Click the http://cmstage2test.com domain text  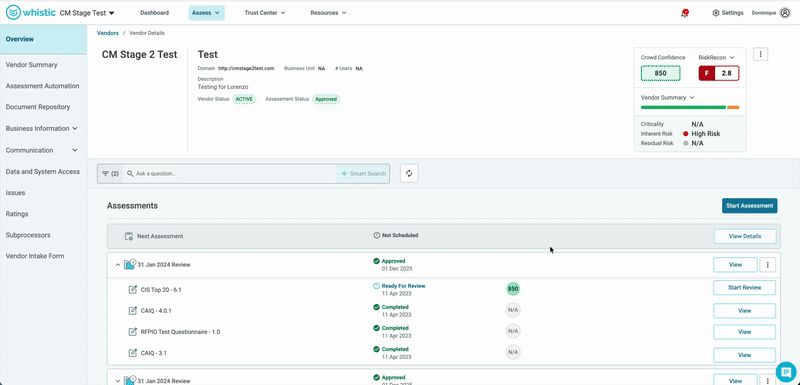pos(246,68)
